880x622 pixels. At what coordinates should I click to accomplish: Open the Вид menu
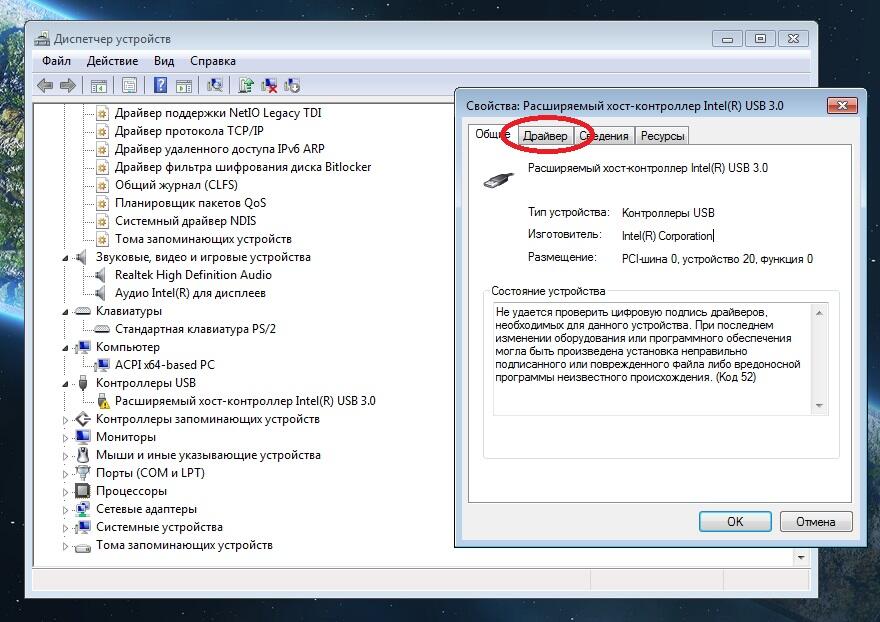point(164,61)
